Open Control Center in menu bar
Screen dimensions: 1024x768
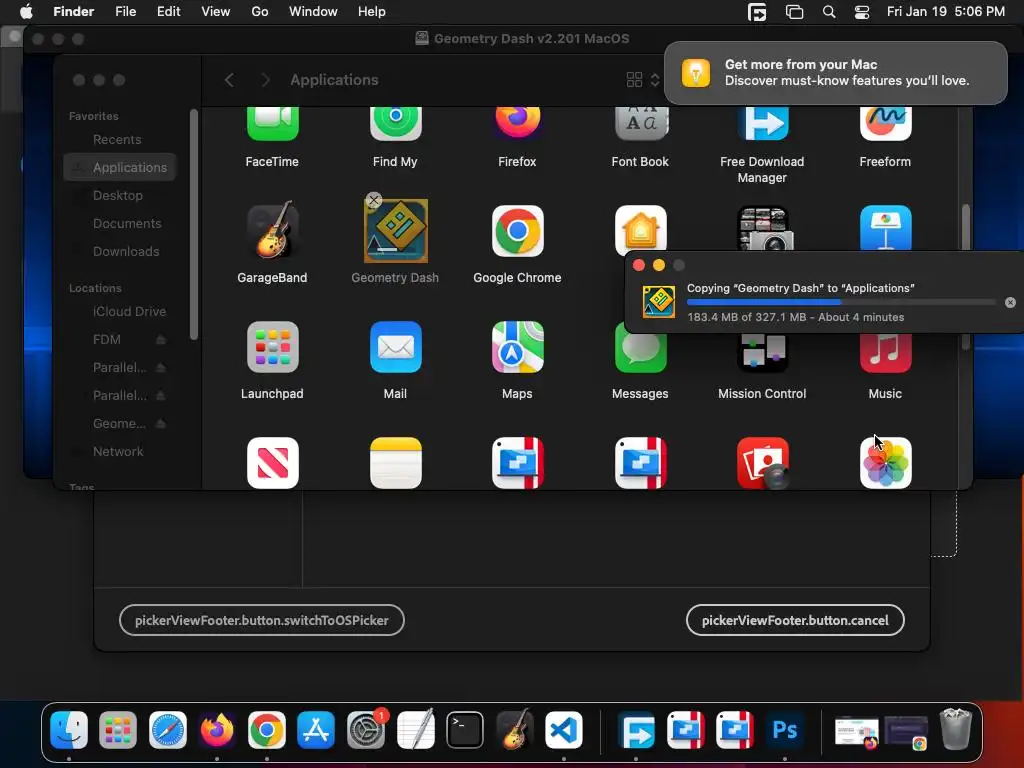click(862, 12)
